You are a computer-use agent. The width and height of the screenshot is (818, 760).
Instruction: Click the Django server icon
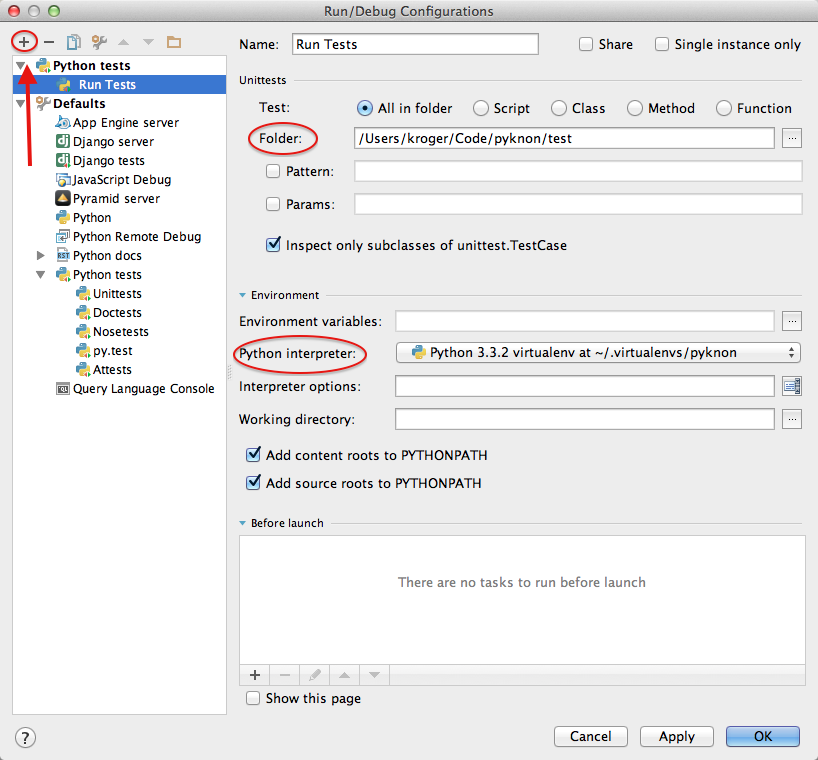tap(63, 141)
